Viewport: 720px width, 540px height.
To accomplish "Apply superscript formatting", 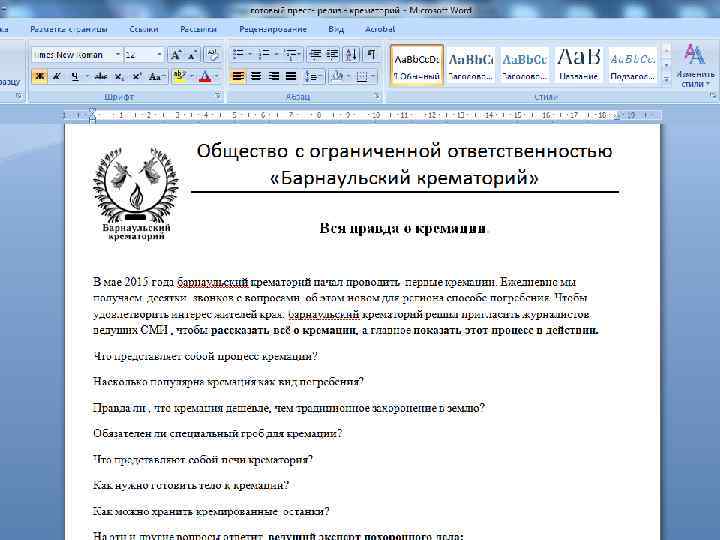I will (136, 76).
